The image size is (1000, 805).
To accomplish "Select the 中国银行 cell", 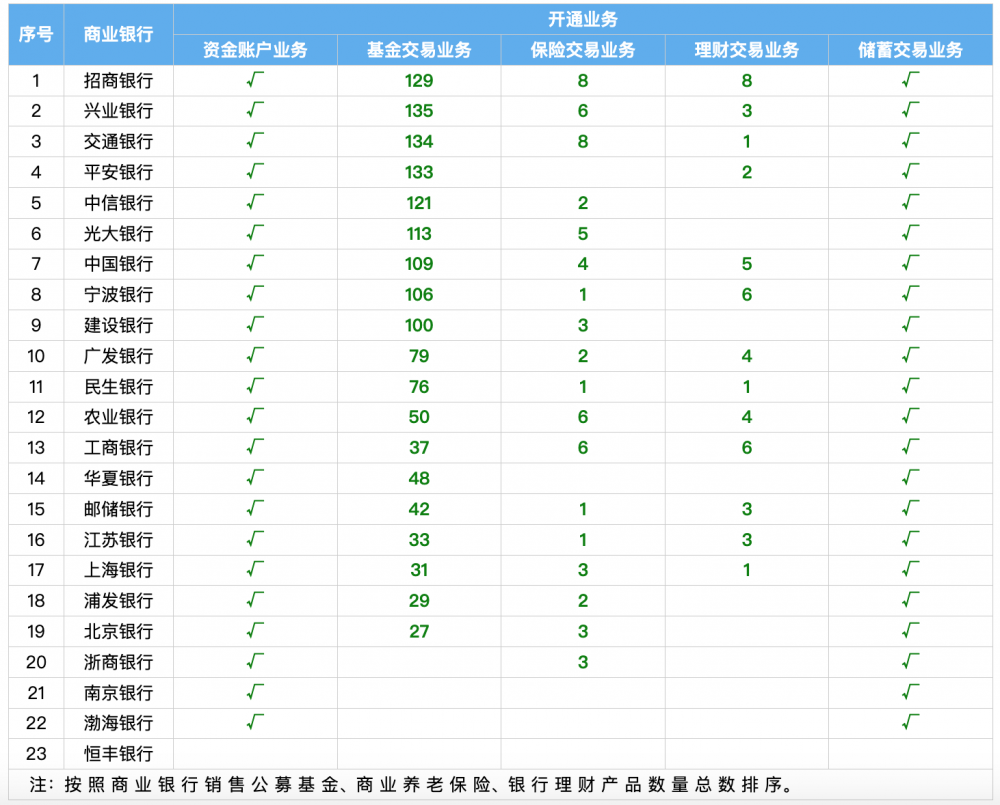I will 119,264.
